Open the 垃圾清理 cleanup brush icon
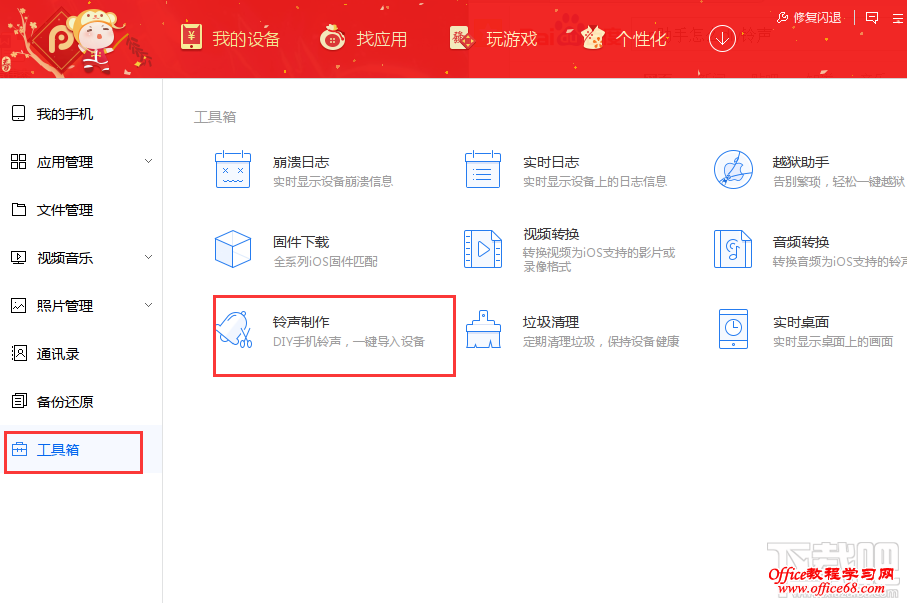 (x=483, y=329)
